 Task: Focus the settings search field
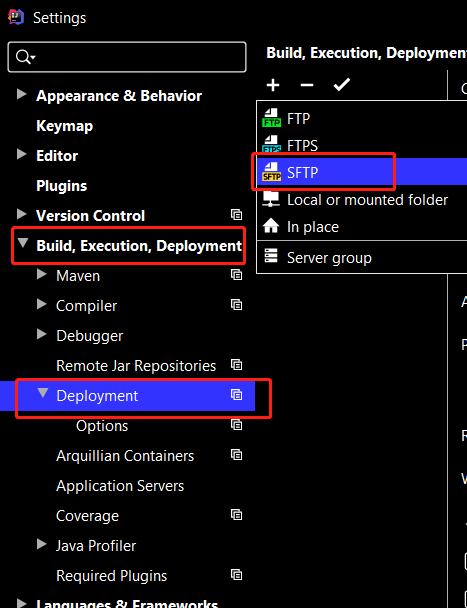tap(127, 57)
